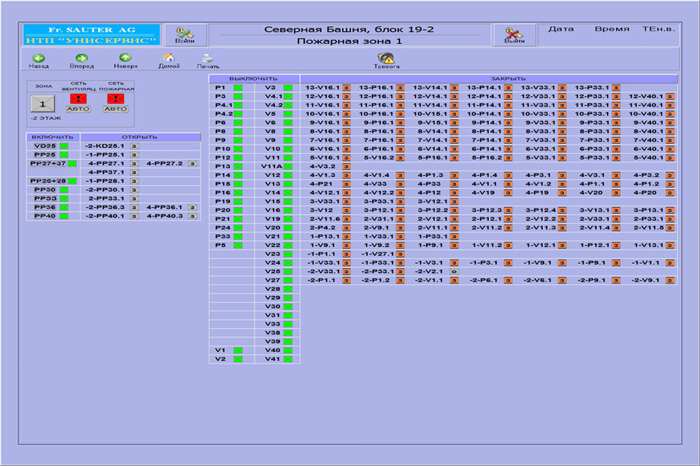Click the orange indicator next to 1-V9.1

coord(346,245)
